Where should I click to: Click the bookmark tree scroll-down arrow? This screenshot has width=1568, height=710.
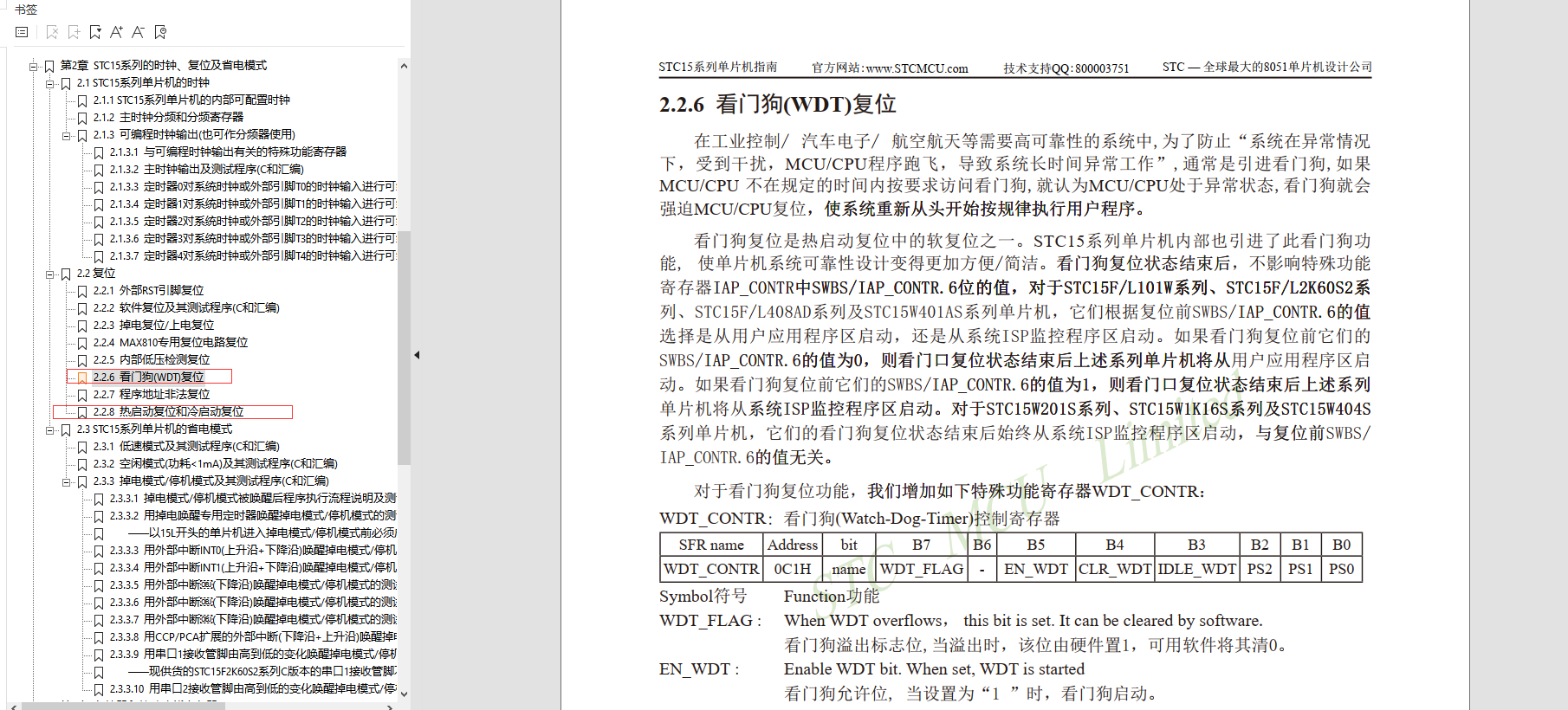404,694
